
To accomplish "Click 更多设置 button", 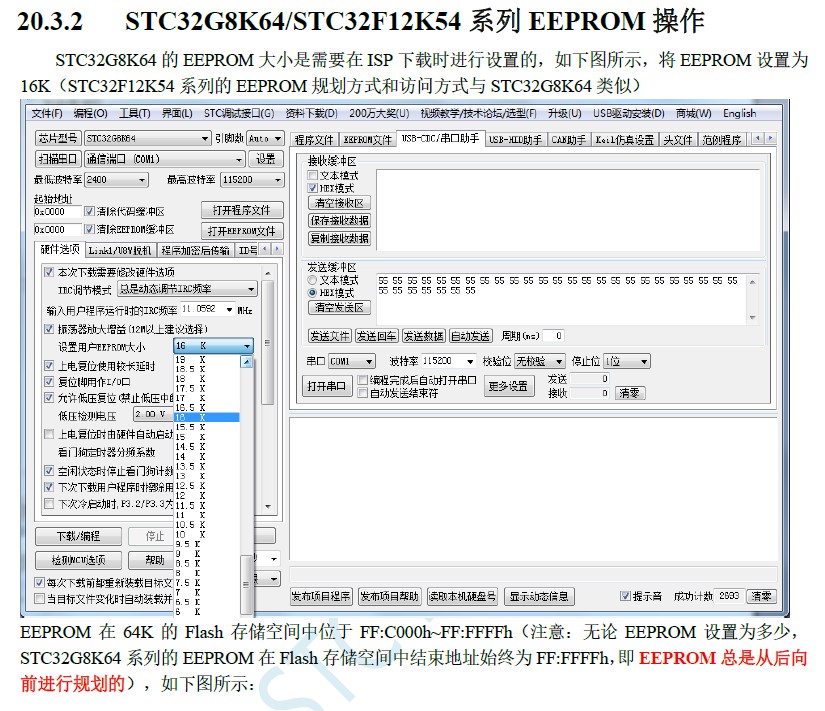I will pyautogui.click(x=509, y=386).
